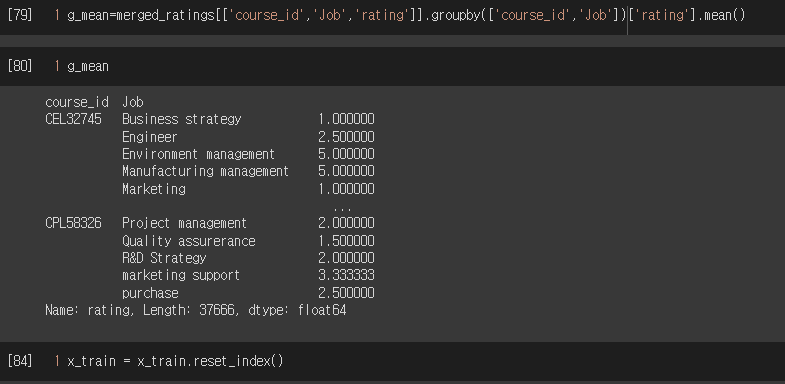
Task: Click the CPL58326 index label
Action: tap(73, 223)
